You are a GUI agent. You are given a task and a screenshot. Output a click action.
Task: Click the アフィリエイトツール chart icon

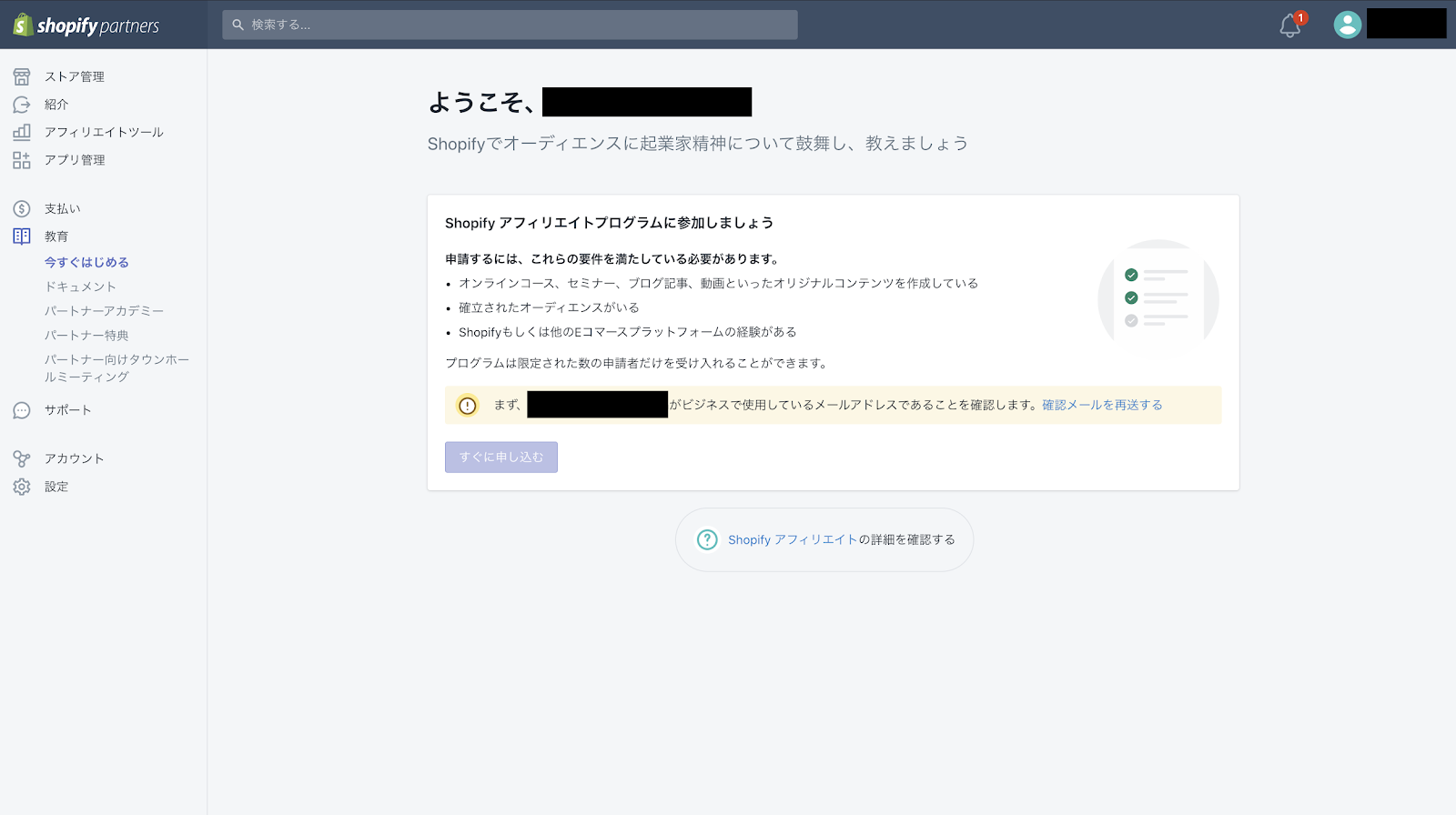coord(22,132)
